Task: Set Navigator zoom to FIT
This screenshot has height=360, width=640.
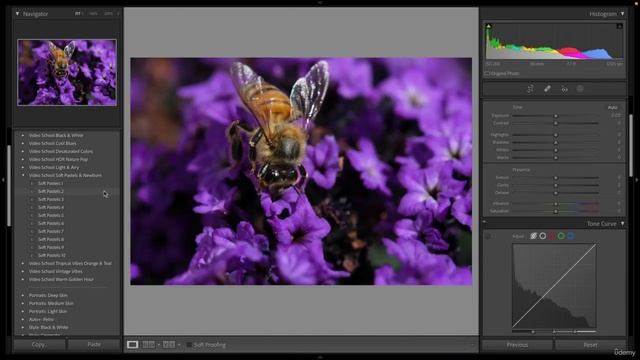Action: click(x=78, y=13)
